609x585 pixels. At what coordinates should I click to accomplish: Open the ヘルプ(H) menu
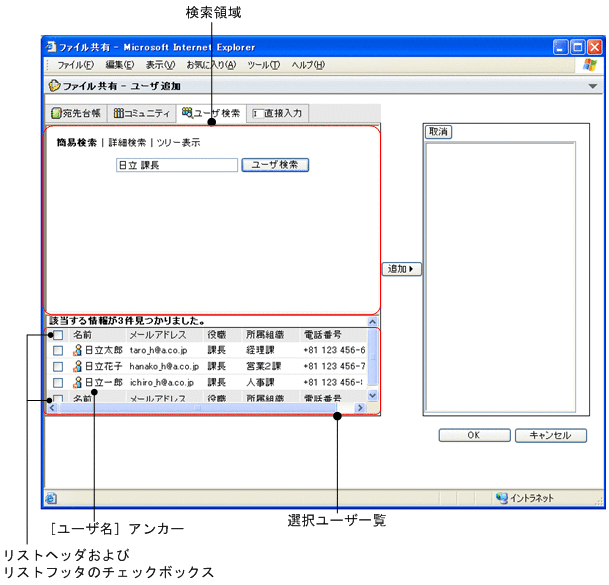(308, 65)
